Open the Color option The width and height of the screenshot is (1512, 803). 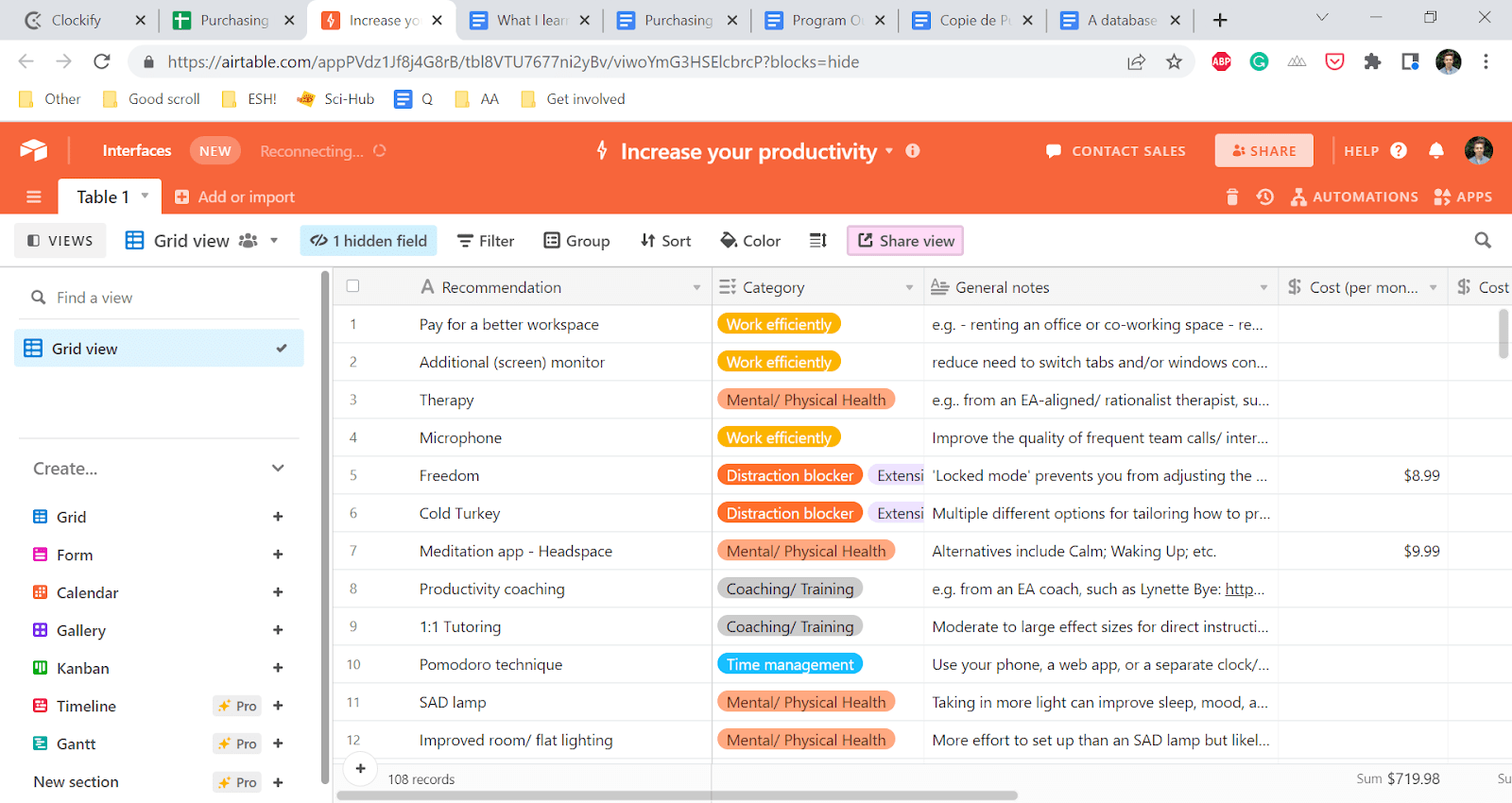750,241
